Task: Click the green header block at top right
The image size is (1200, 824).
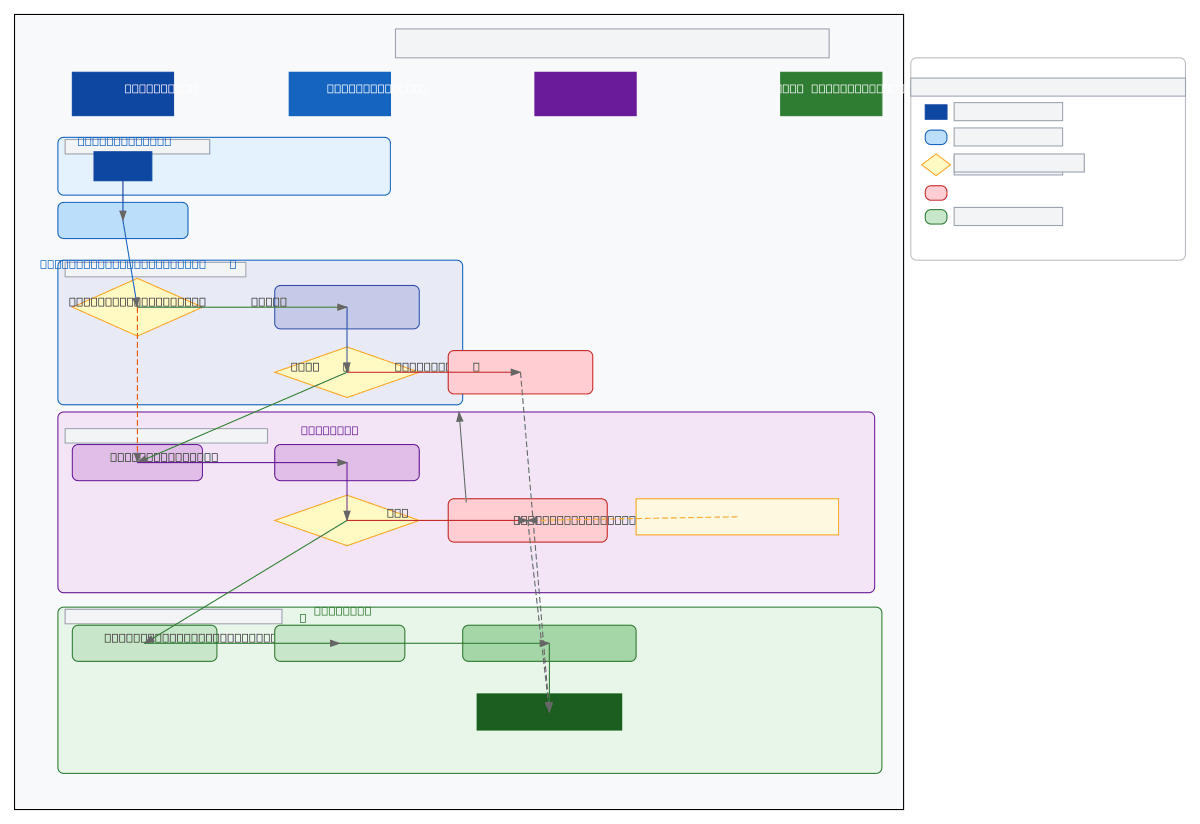Action: (831, 94)
